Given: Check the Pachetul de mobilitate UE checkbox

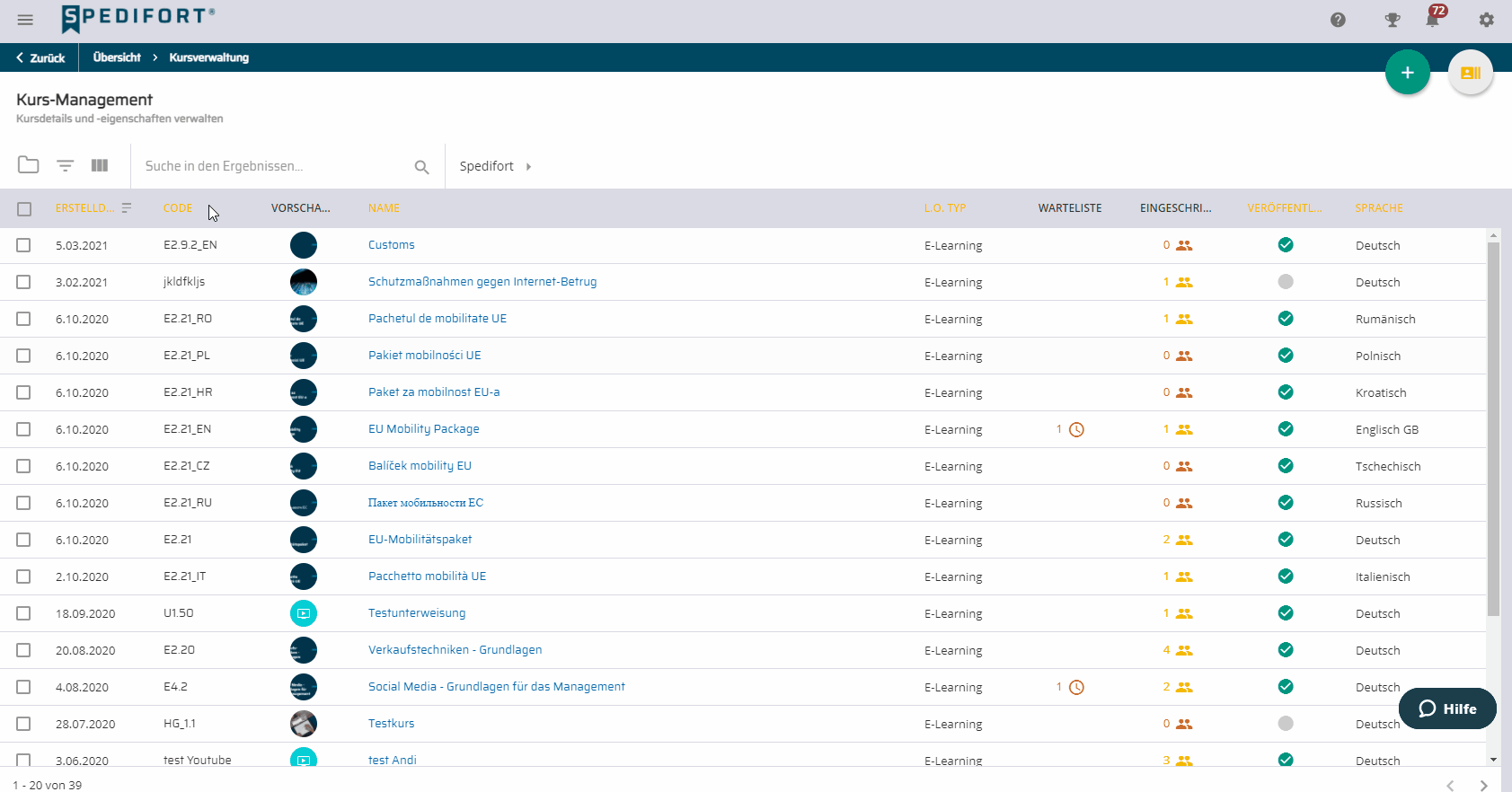Looking at the screenshot, I should coord(23,319).
